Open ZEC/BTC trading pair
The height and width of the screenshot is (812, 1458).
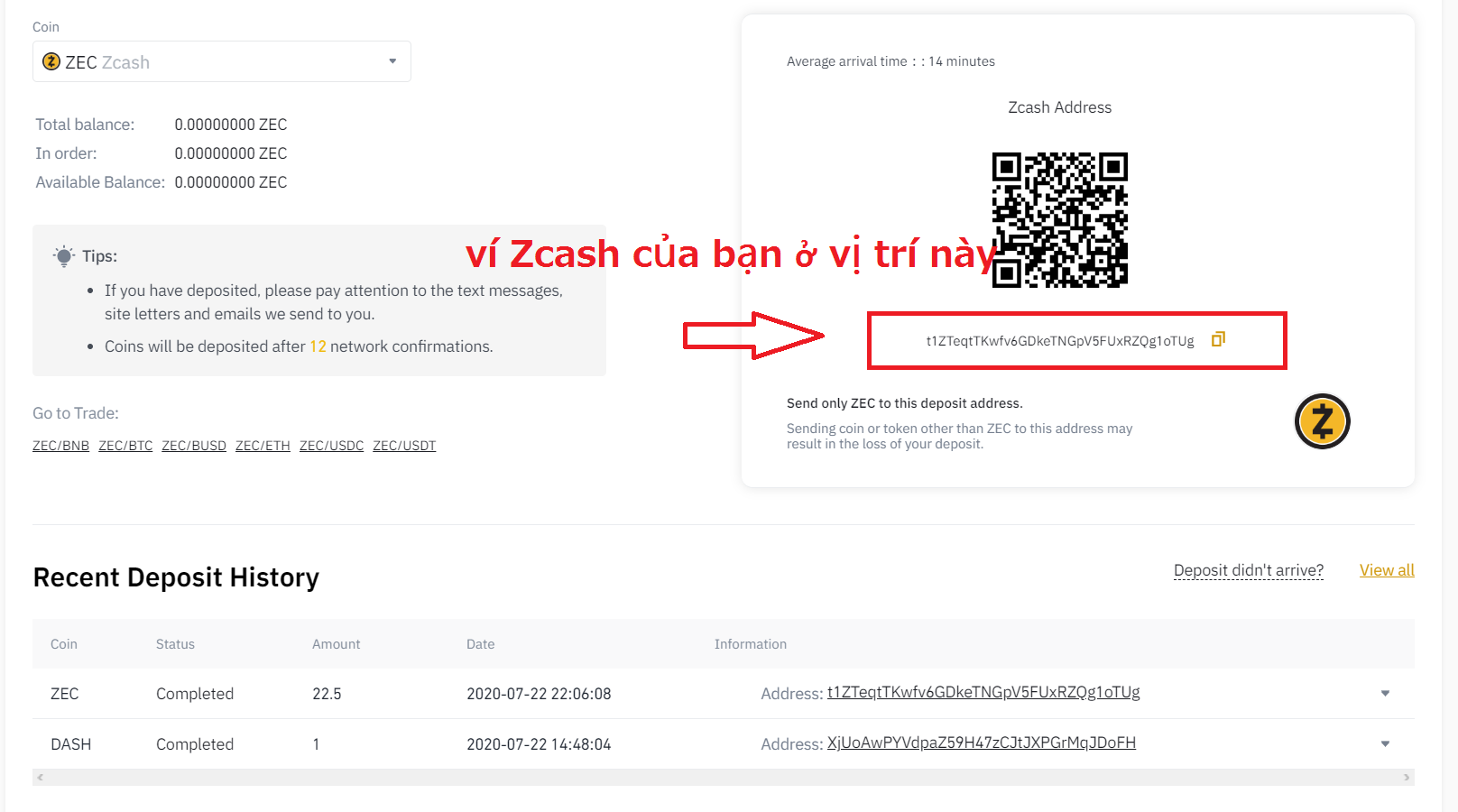pos(125,446)
